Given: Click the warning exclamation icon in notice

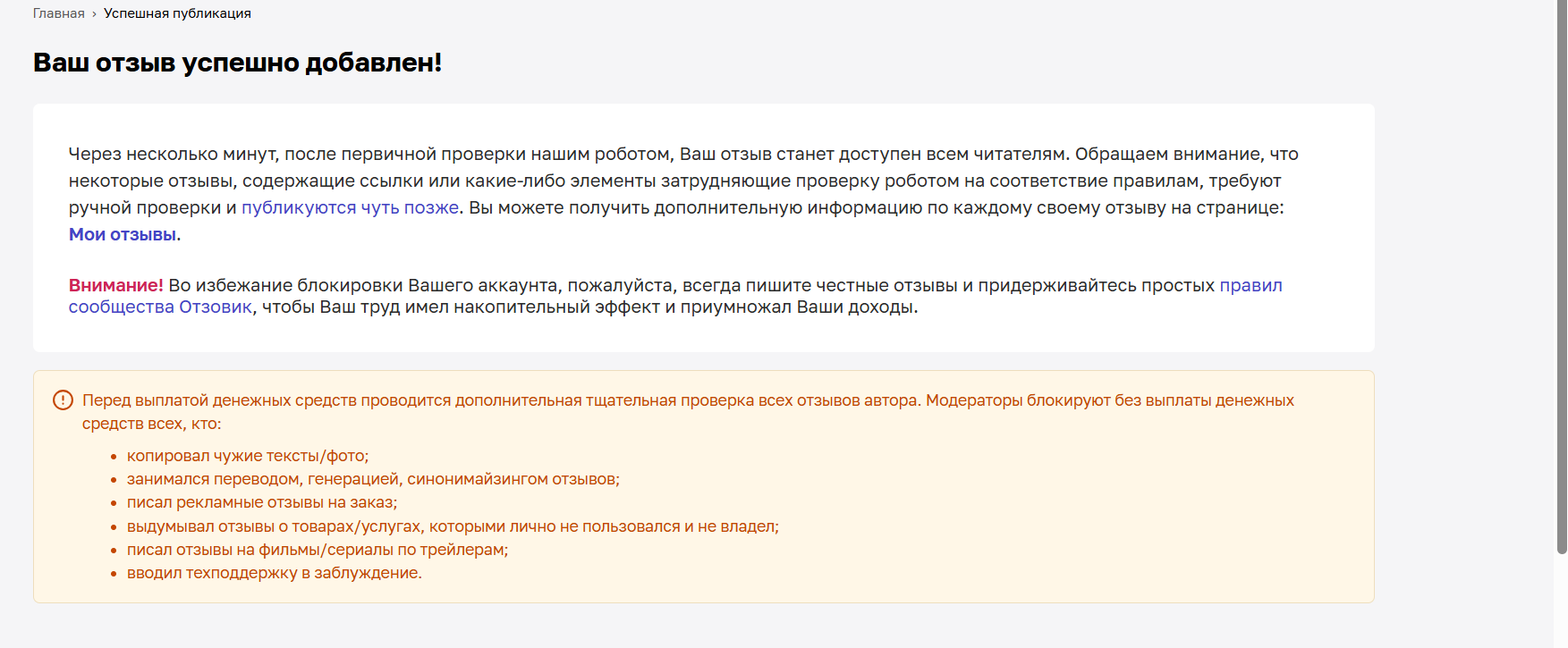Looking at the screenshot, I should (x=63, y=400).
